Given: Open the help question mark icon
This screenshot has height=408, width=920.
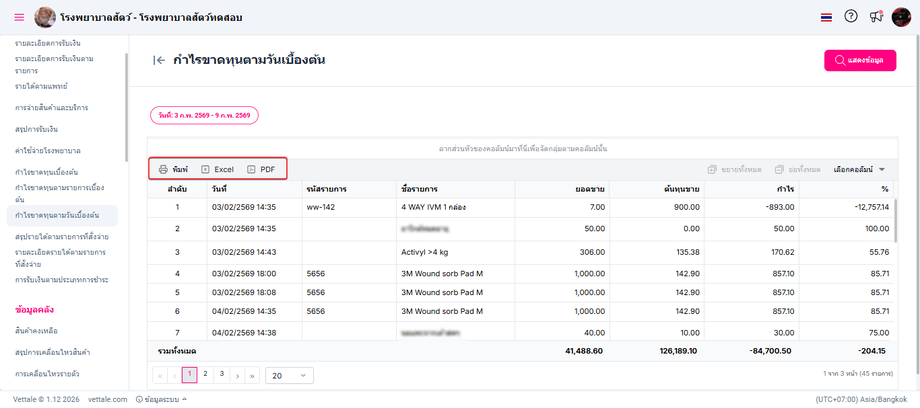Looking at the screenshot, I should coord(851,17).
